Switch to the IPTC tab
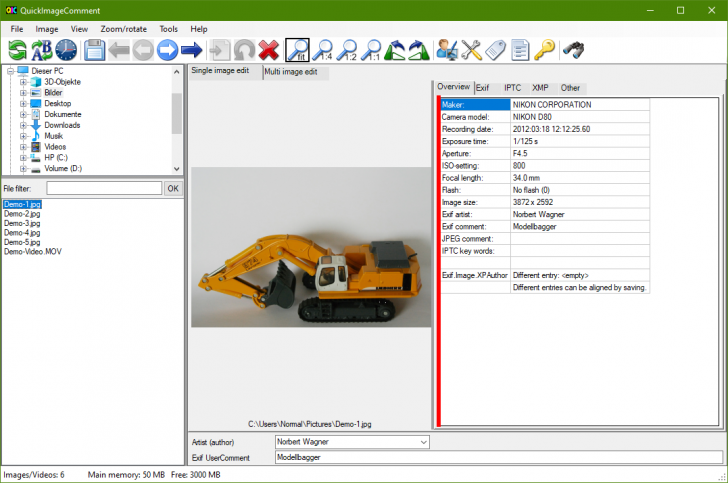728x483 pixels. pos(513,88)
